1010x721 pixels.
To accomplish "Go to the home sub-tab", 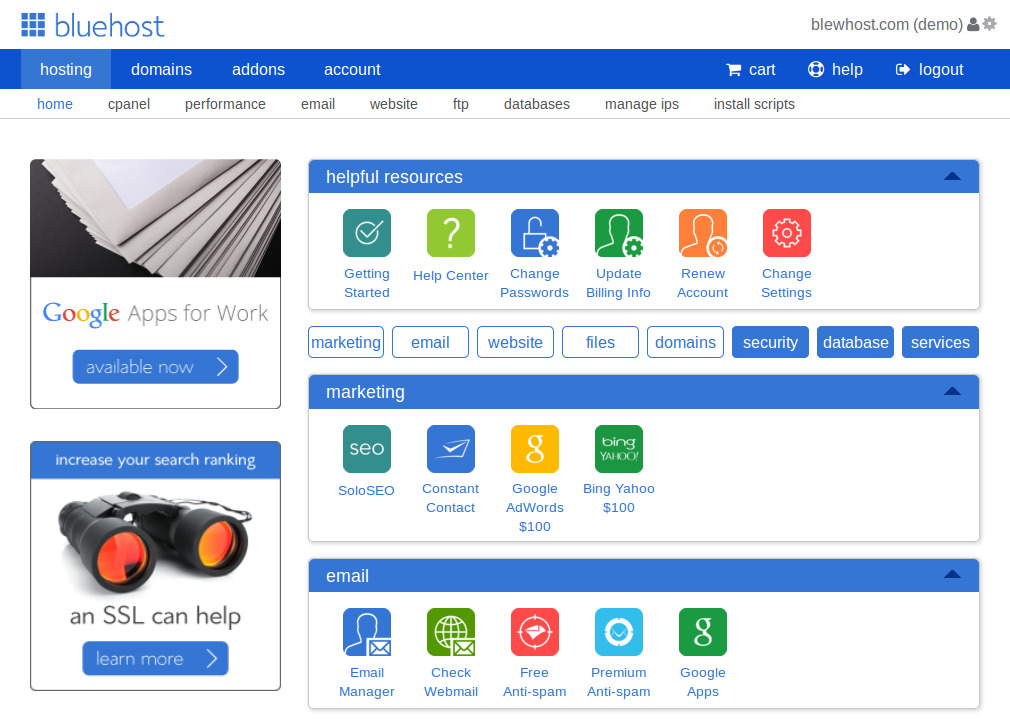I will (55, 104).
